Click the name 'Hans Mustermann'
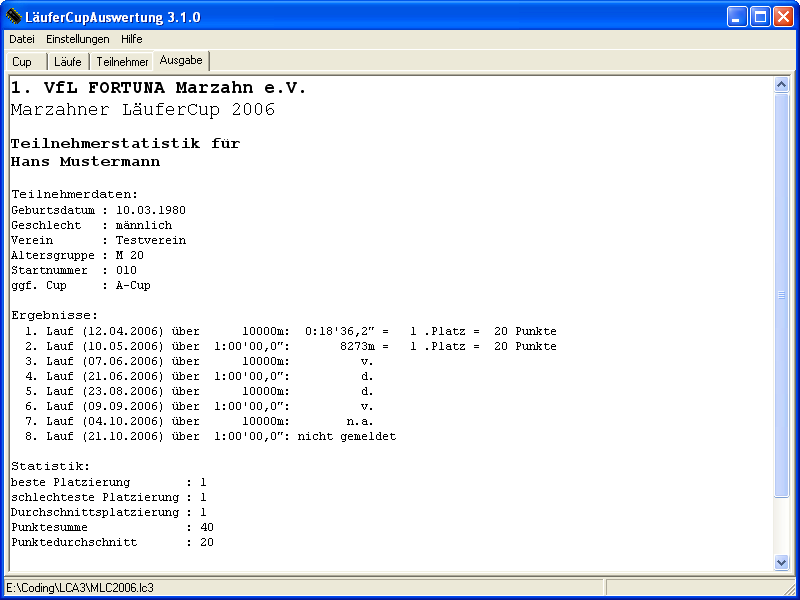Viewport: 800px width, 600px height. (86, 162)
